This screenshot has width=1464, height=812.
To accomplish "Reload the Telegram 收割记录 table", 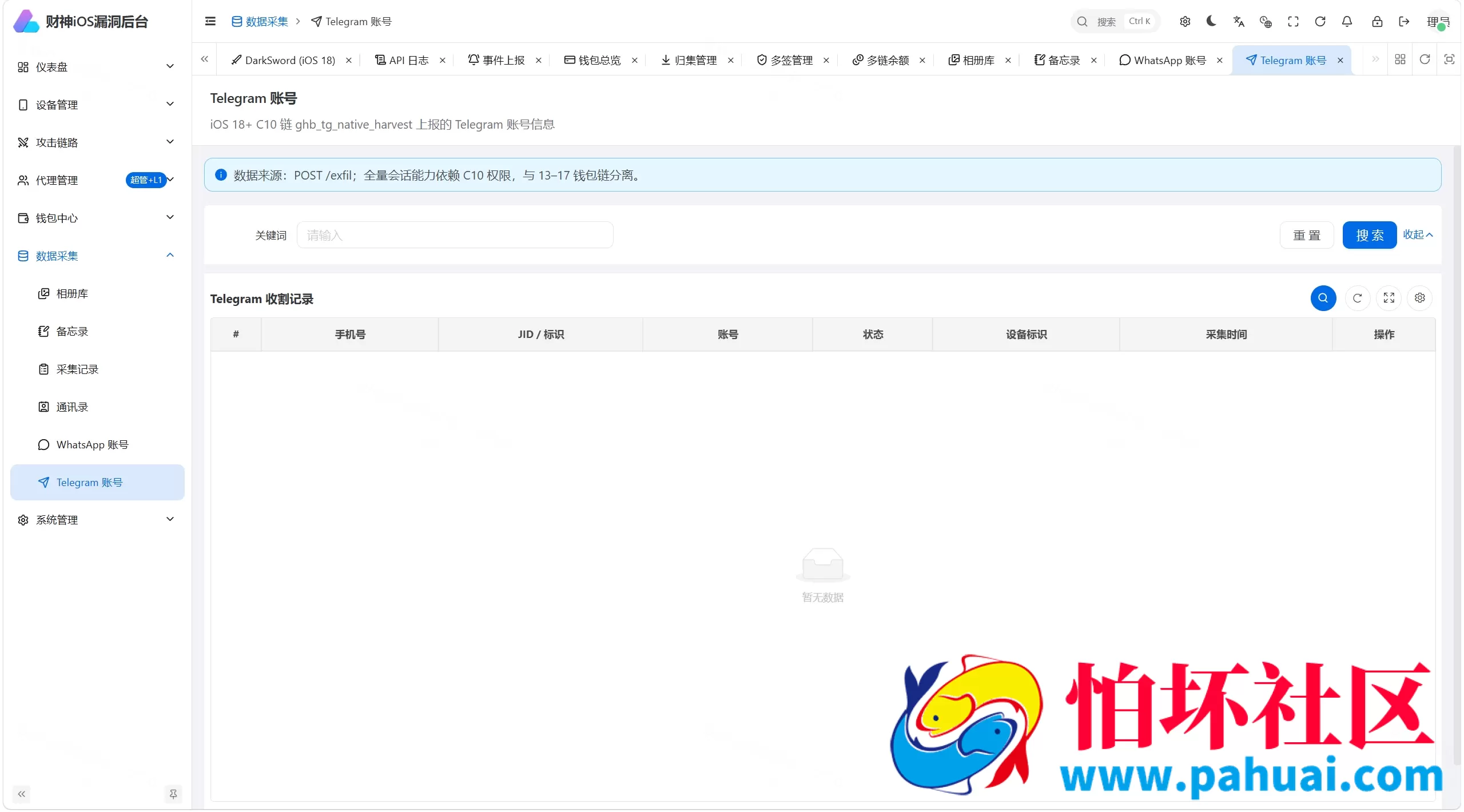I will tap(1357, 298).
